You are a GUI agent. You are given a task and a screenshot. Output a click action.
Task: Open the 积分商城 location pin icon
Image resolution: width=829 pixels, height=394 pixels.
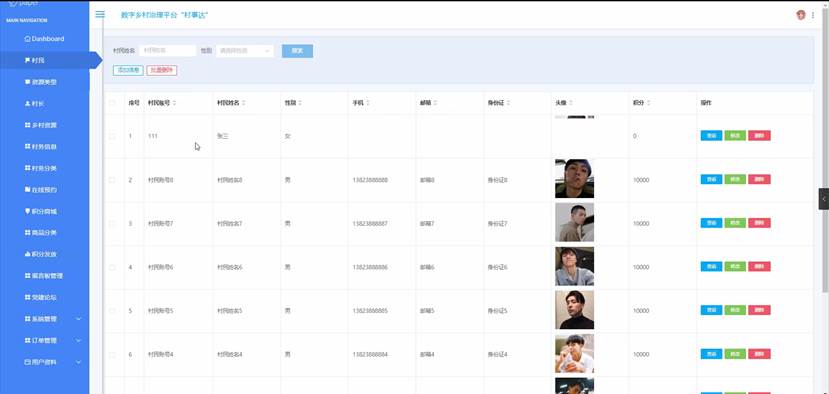pos(27,211)
